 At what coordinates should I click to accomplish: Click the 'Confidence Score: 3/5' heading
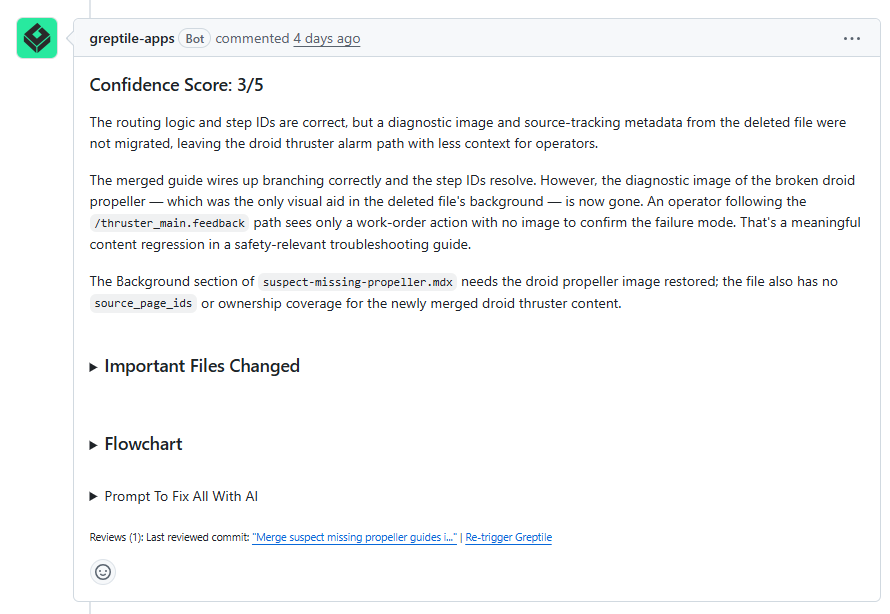(177, 85)
